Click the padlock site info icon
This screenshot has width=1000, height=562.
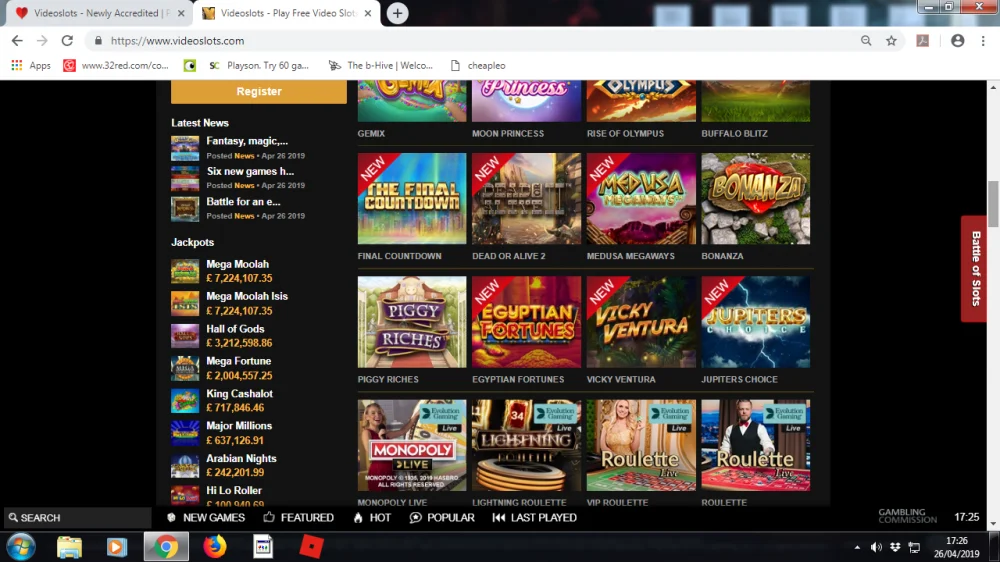tap(98, 41)
